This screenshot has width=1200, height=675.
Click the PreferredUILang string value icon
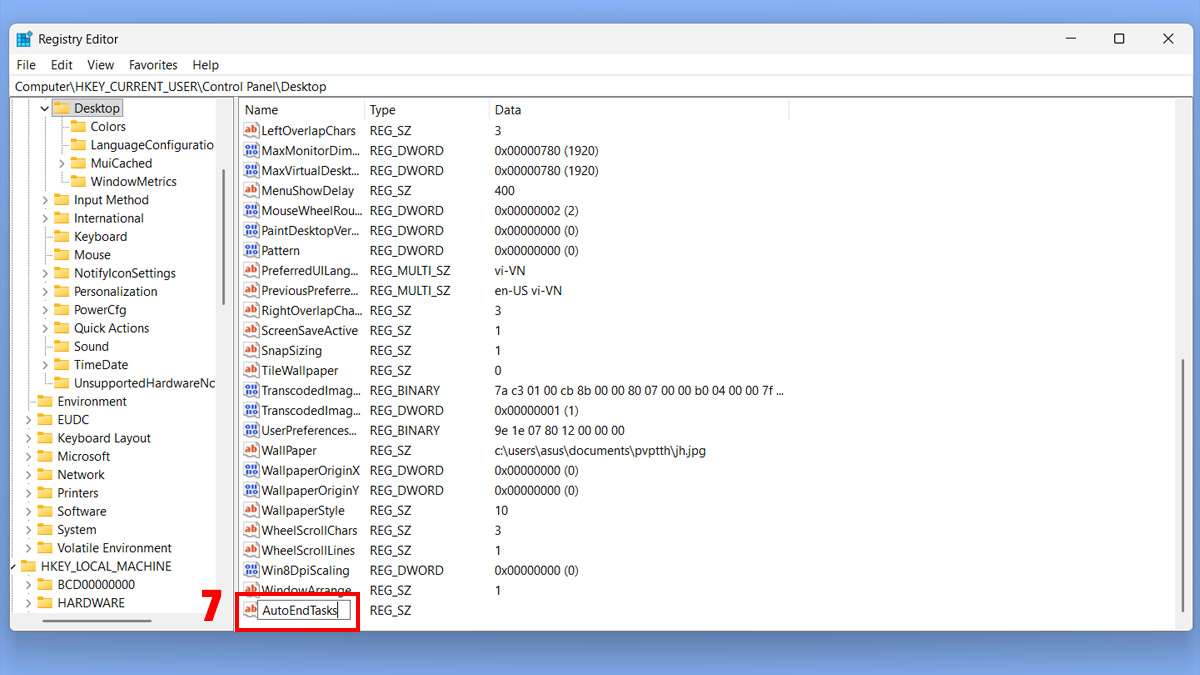click(251, 271)
